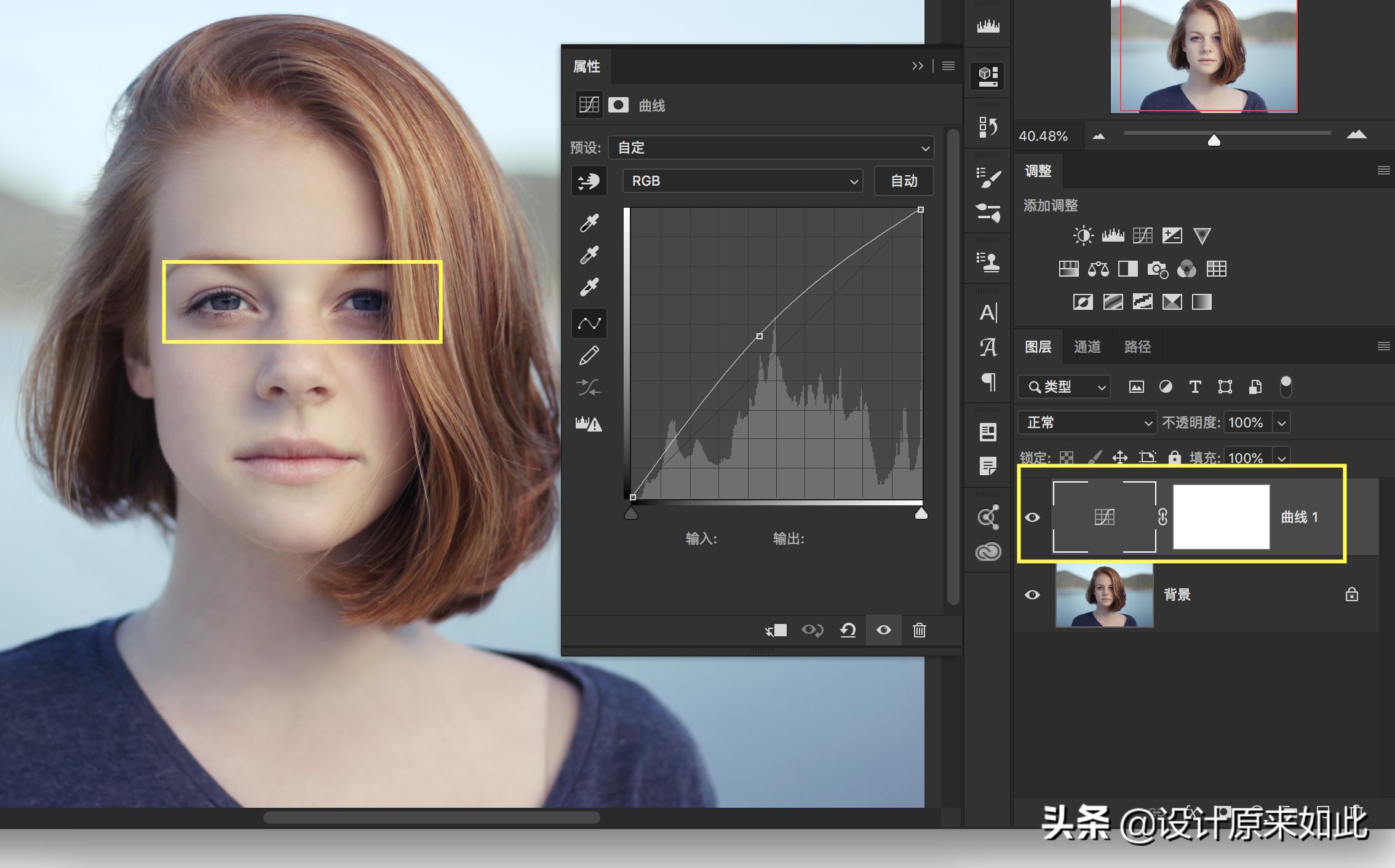Click the 自动 auto button

(904, 181)
